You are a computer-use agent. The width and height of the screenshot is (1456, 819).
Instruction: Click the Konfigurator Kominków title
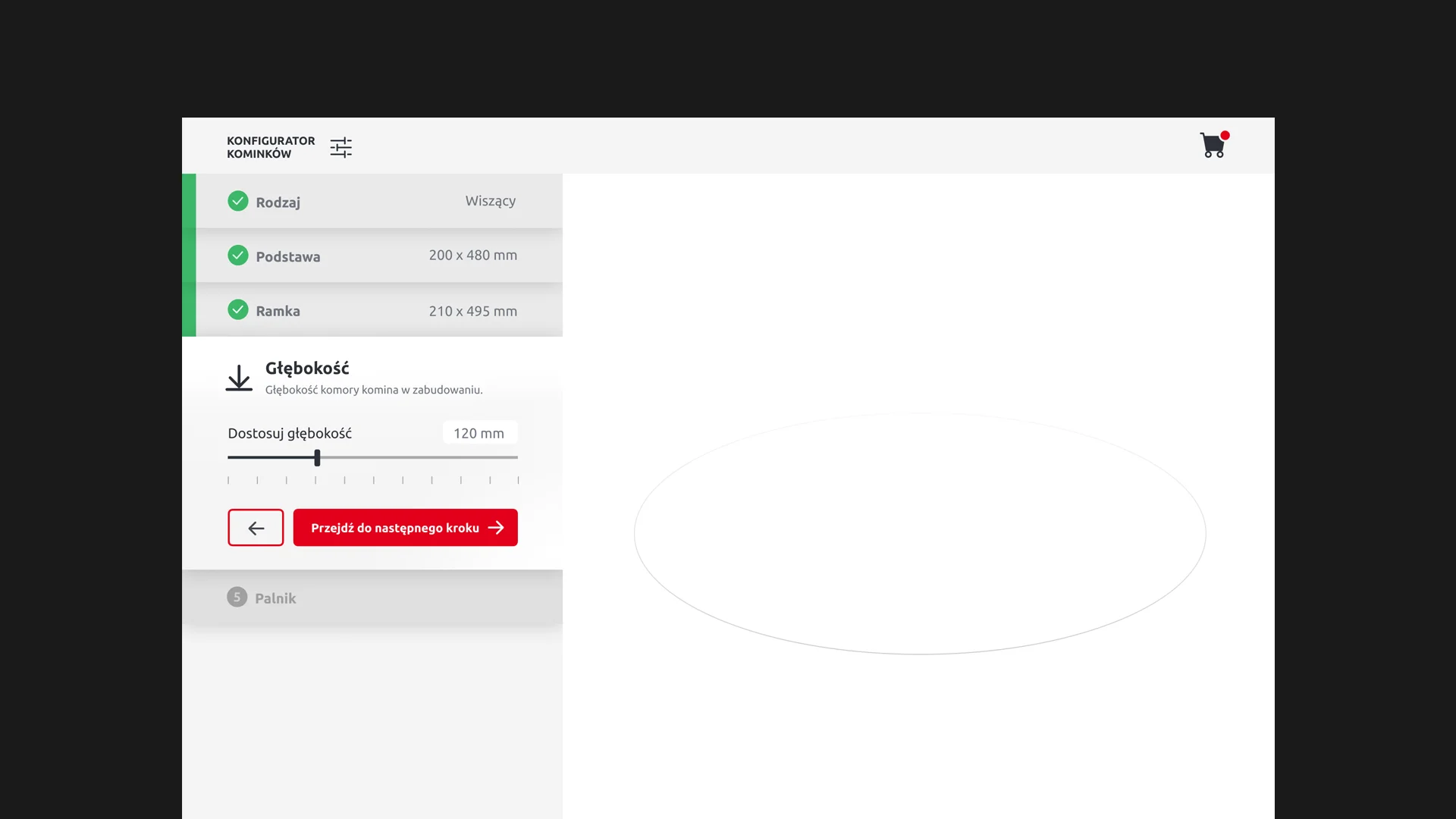tap(270, 147)
